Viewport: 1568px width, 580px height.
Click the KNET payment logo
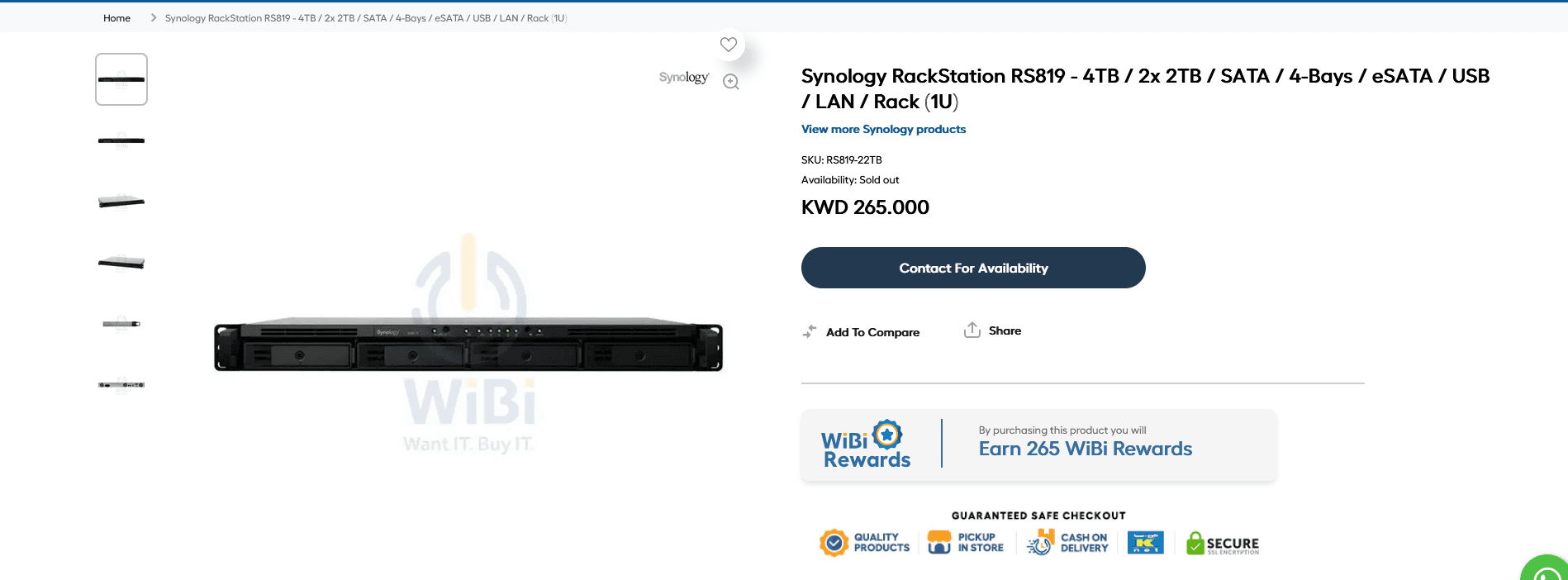pyautogui.click(x=1145, y=543)
